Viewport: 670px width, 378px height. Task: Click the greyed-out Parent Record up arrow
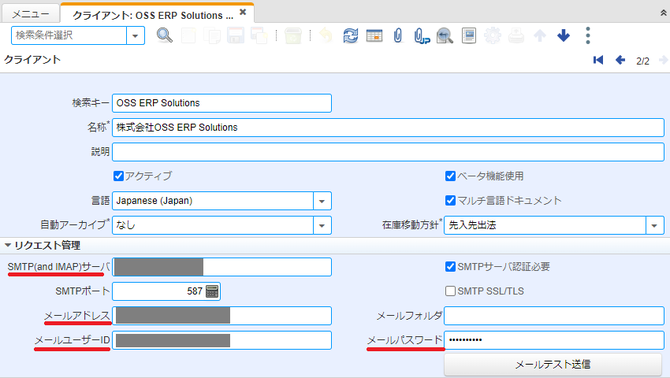[x=540, y=35]
